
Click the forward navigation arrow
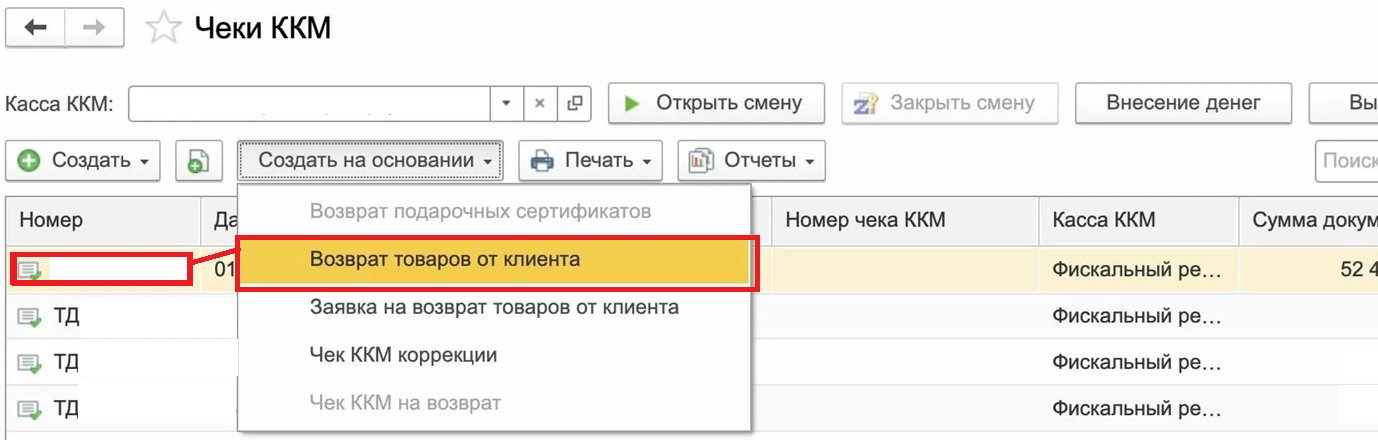94,28
